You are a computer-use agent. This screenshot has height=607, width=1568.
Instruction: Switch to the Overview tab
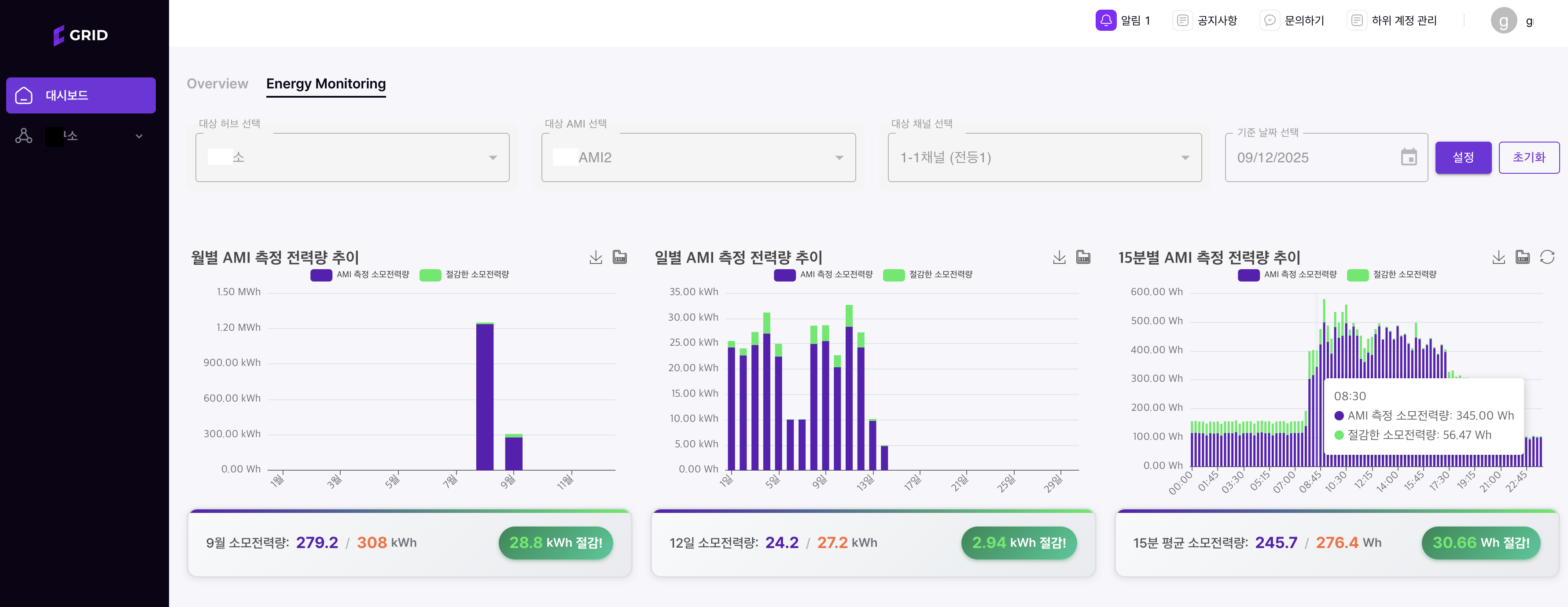(217, 84)
